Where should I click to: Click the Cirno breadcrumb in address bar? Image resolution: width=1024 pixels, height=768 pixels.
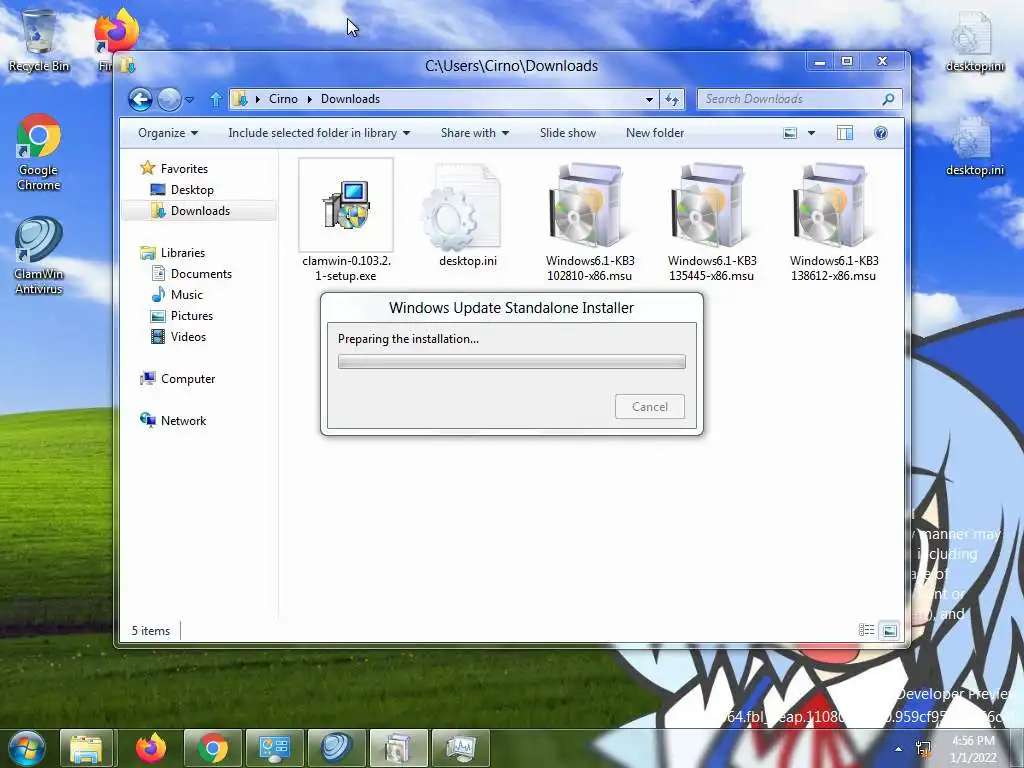click(x=283, y=99)
